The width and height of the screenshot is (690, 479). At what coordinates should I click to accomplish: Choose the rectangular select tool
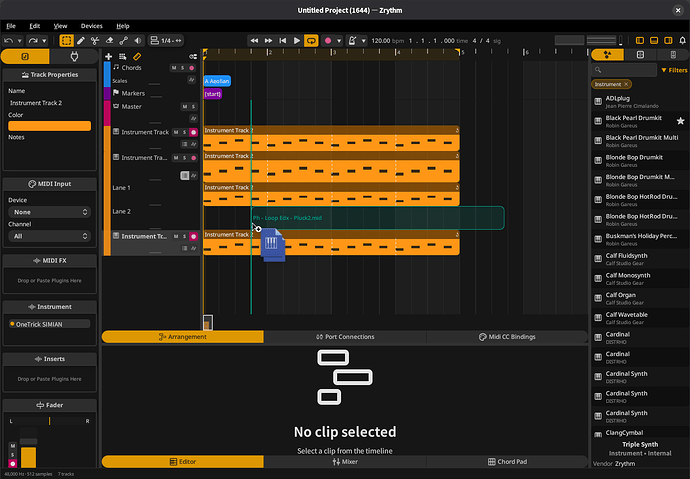click(x=66, y=40)
